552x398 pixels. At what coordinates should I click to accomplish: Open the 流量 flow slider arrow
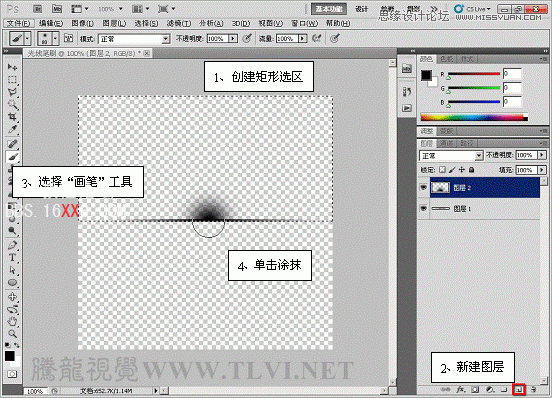(x=302, y=38)
